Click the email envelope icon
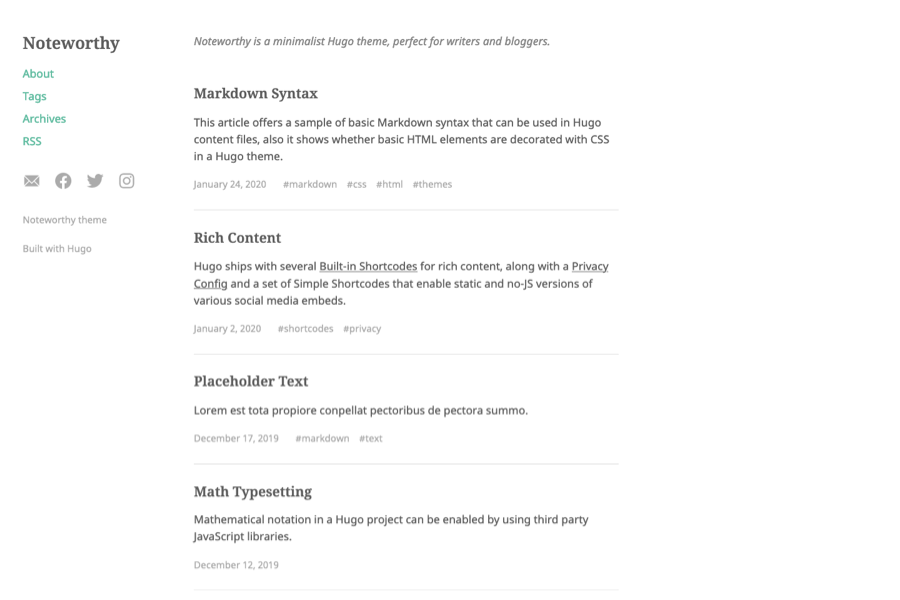This screenshot has height=600, width=900. coord(32,181)
